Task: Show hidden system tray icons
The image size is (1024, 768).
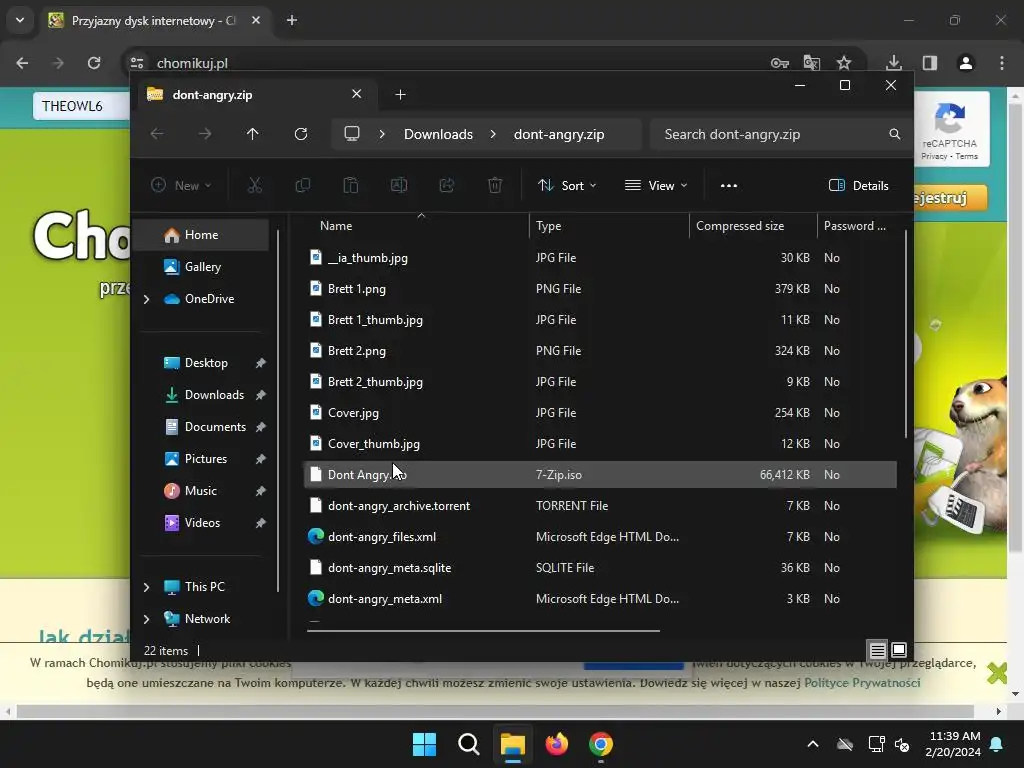Action: (813, 744)
